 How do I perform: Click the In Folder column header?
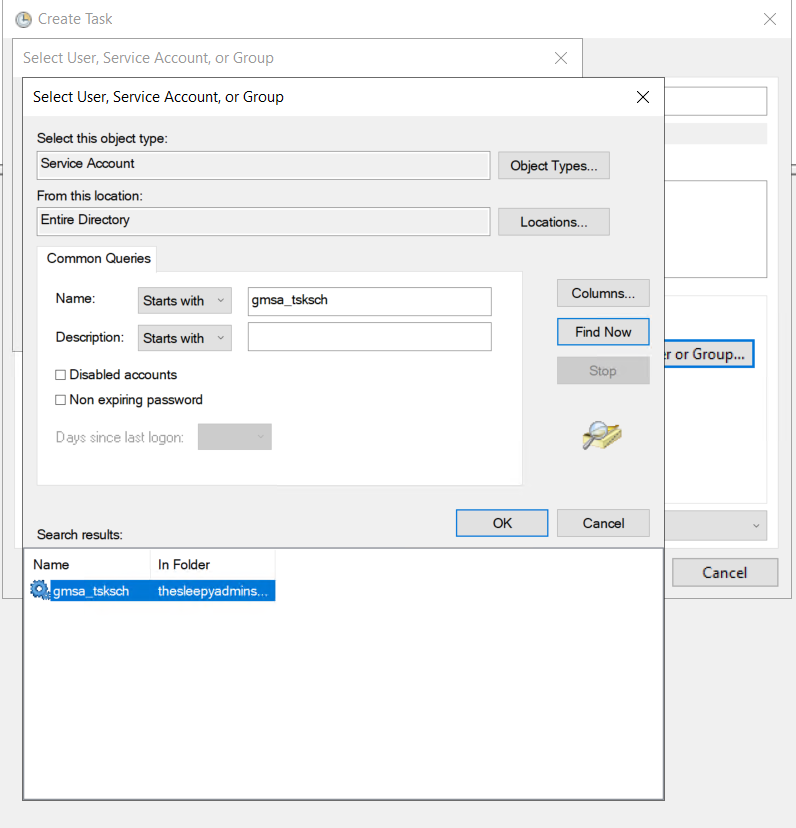[x=184, y=564]
